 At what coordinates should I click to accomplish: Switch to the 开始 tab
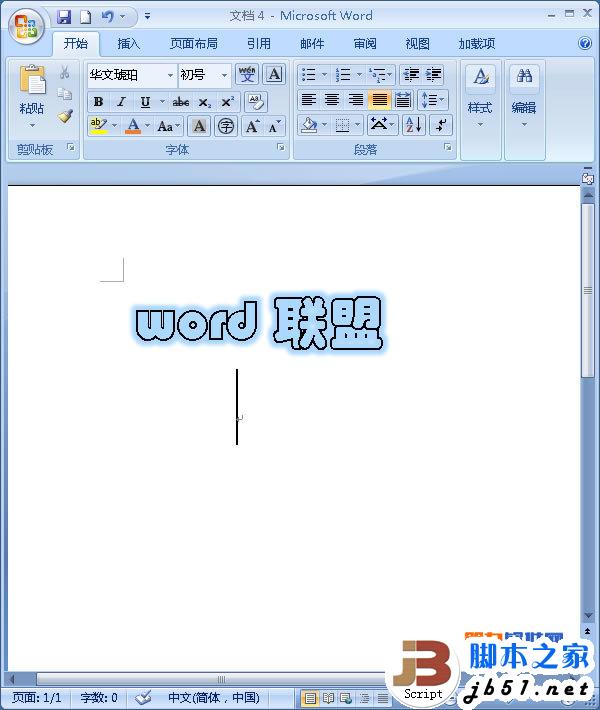76,44
